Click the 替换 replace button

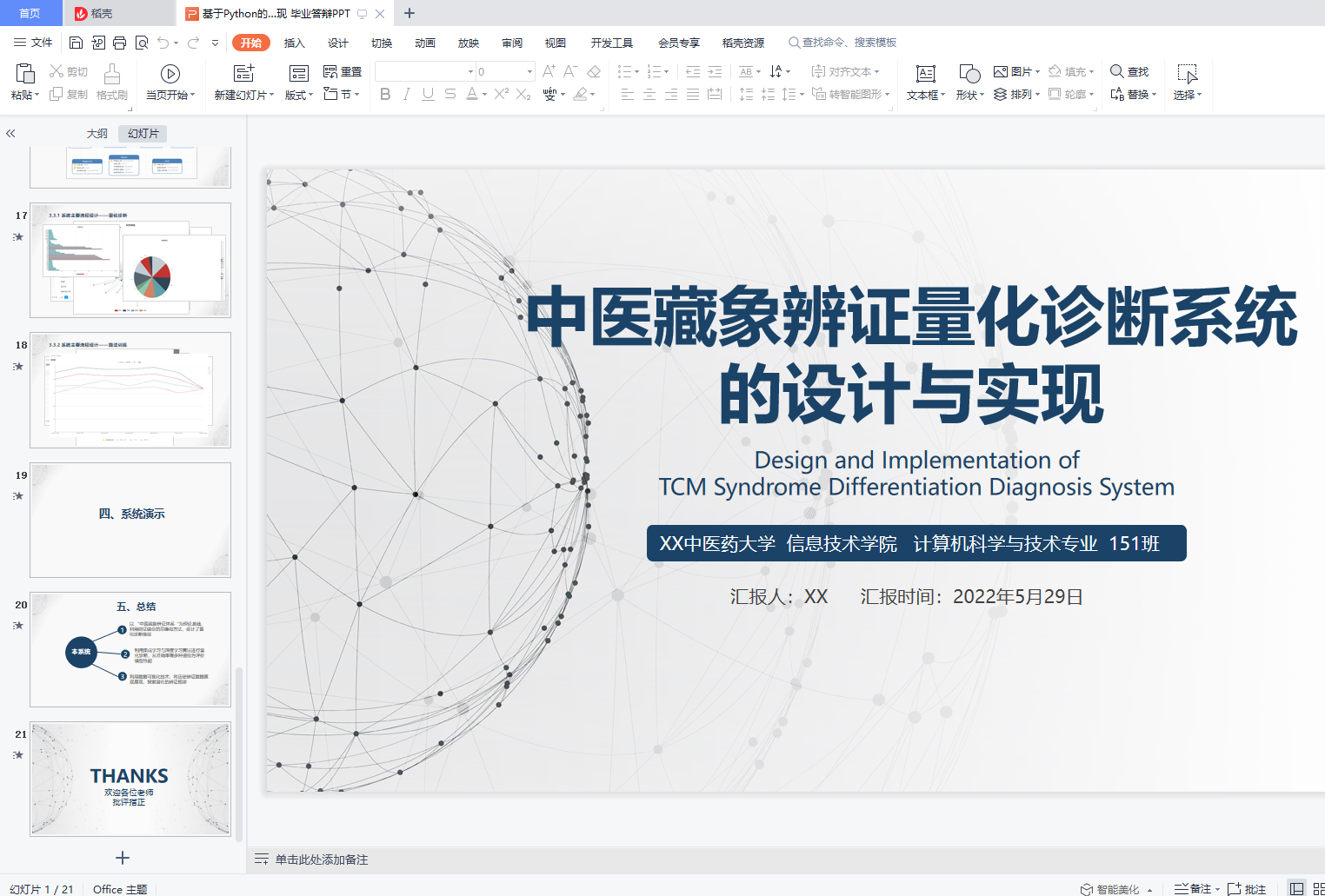pyautogui.click(x=1133, y=94)
